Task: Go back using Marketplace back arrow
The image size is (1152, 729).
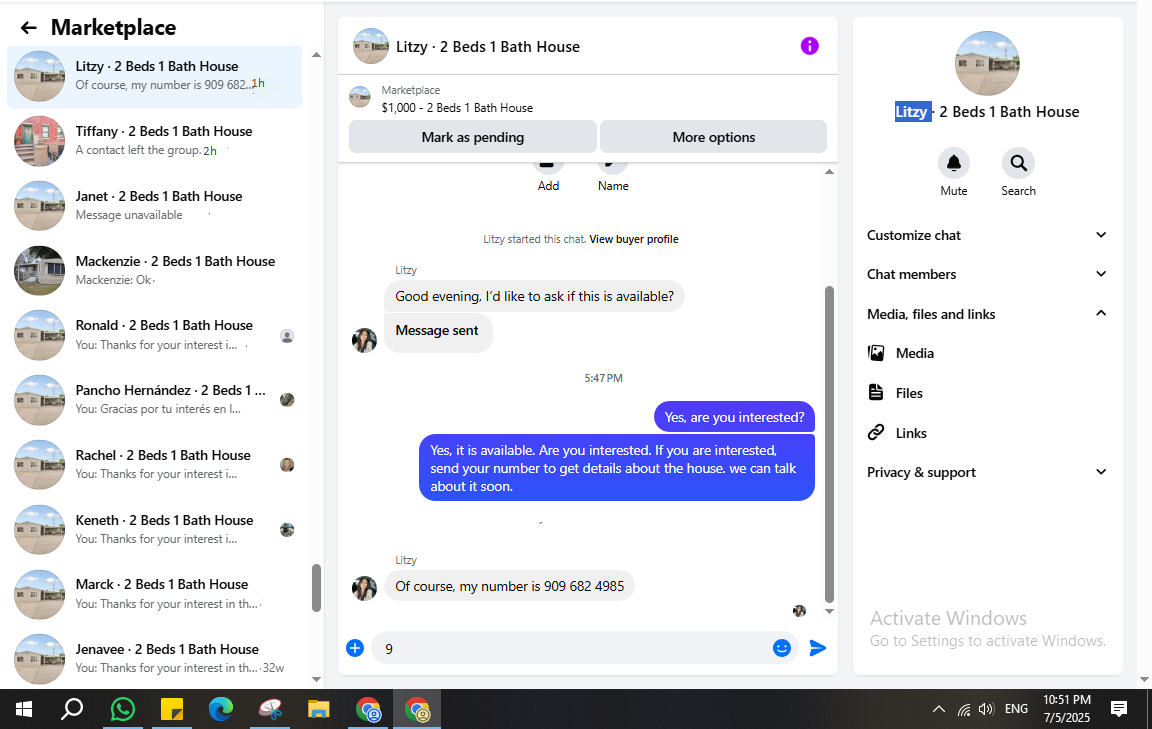Action: (28, 28)
